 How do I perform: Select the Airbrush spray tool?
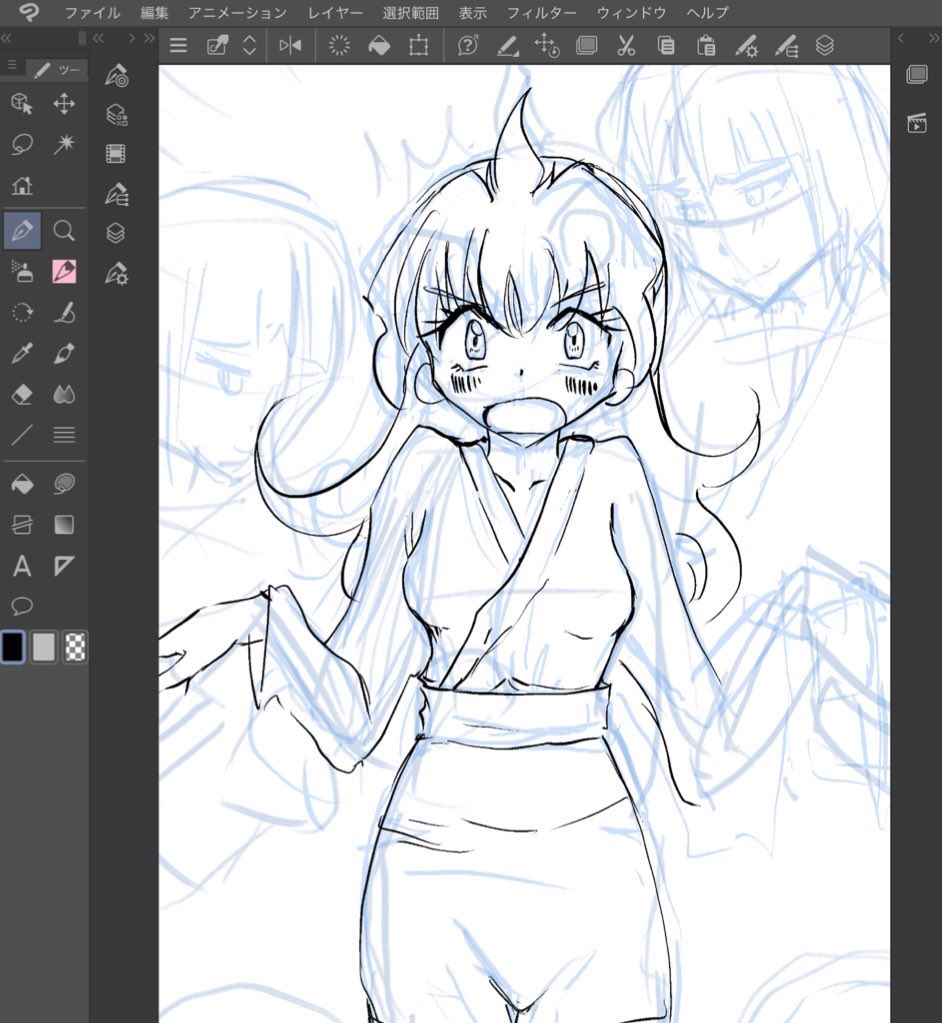22,271
